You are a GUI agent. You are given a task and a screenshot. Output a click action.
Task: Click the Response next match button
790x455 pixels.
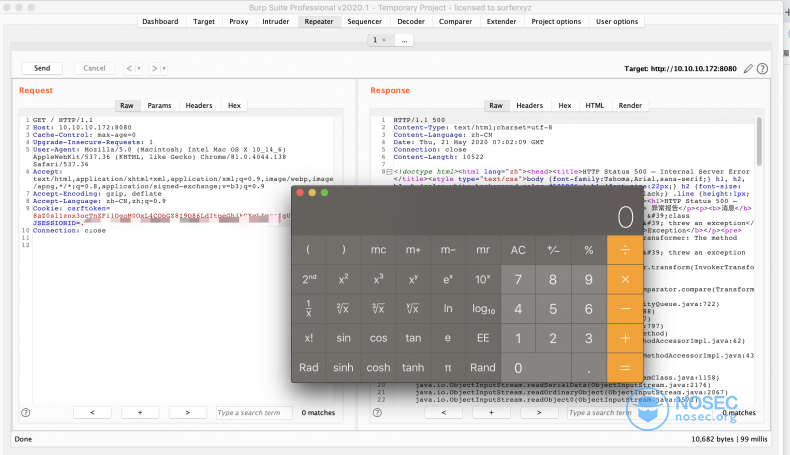point(539,413)
